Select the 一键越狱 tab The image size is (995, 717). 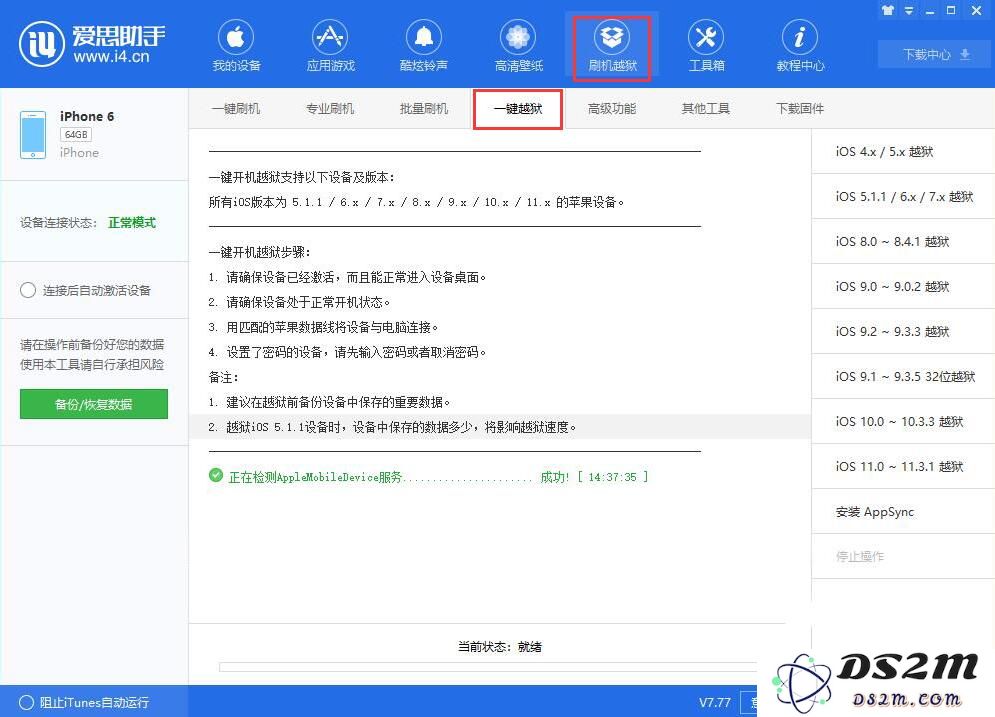click(518, 109)
